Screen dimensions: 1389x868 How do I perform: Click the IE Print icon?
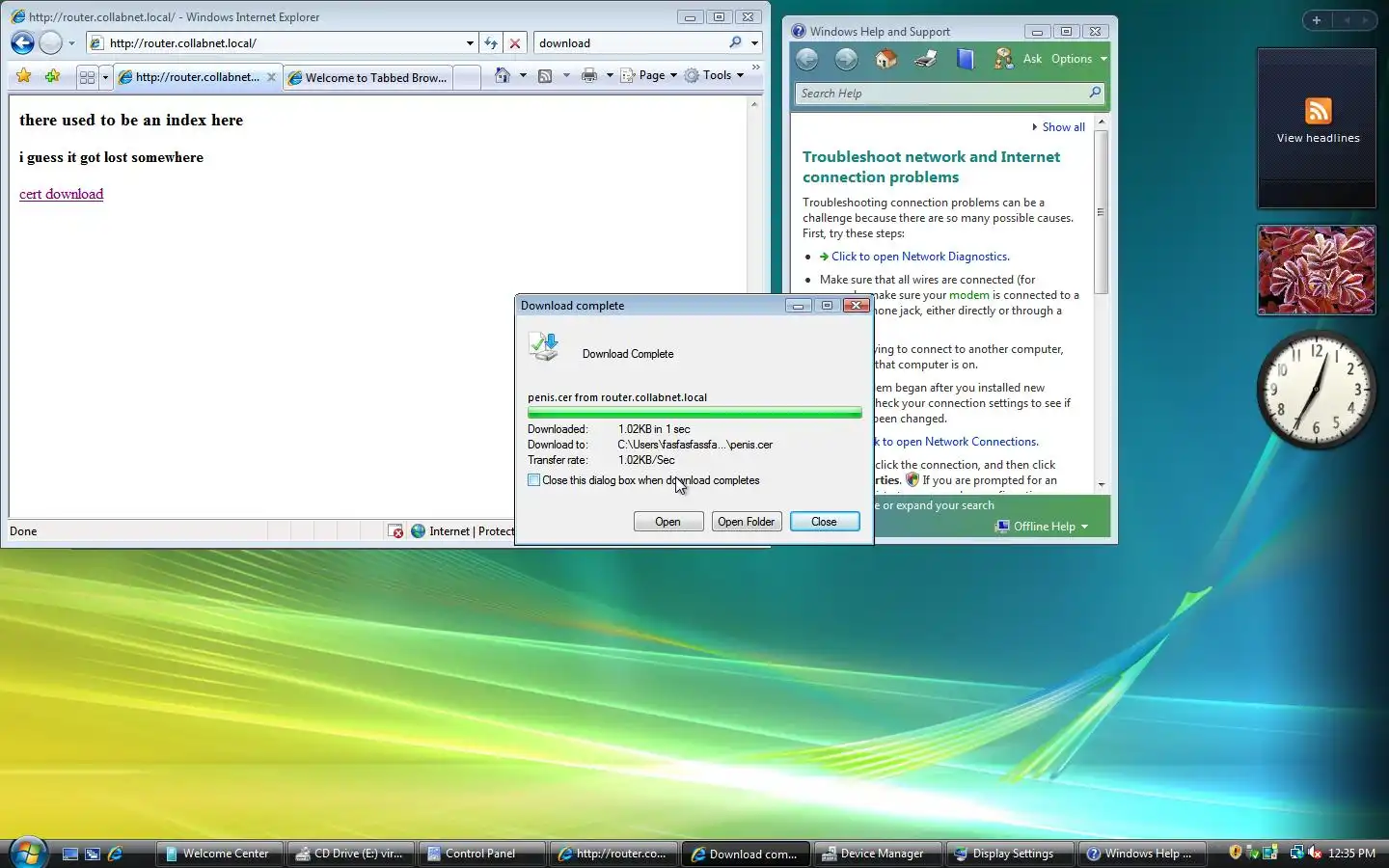click(x=589, y=75)
